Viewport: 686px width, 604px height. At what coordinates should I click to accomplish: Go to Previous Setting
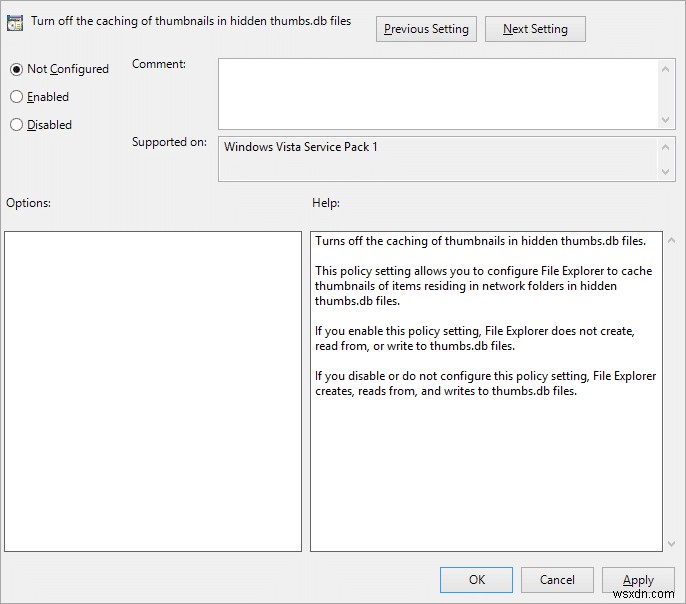[426, 29]
